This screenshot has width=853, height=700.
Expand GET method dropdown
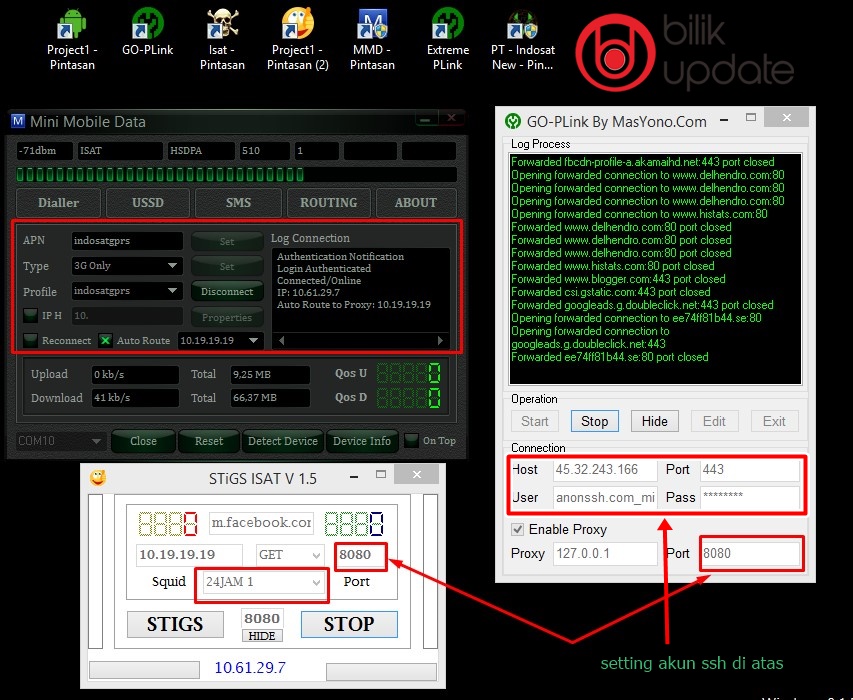316,555
